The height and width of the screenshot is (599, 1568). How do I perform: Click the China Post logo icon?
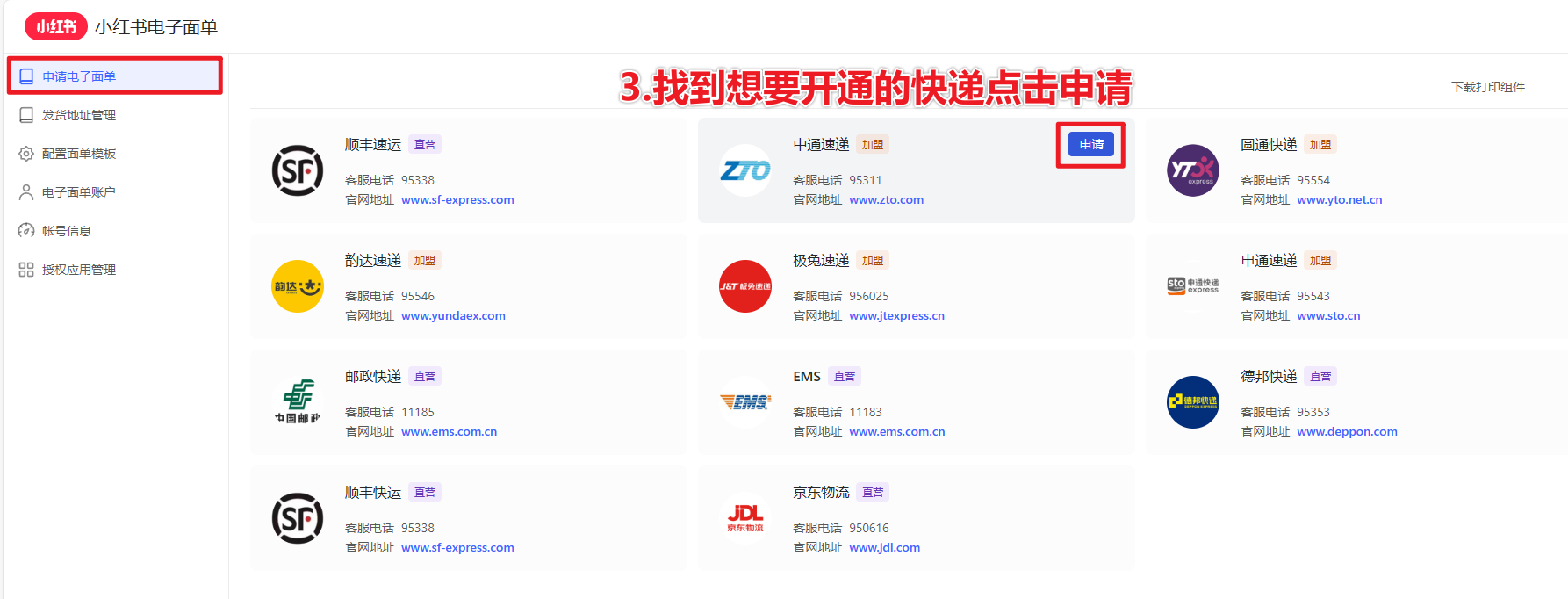click(x=298, y=402)
